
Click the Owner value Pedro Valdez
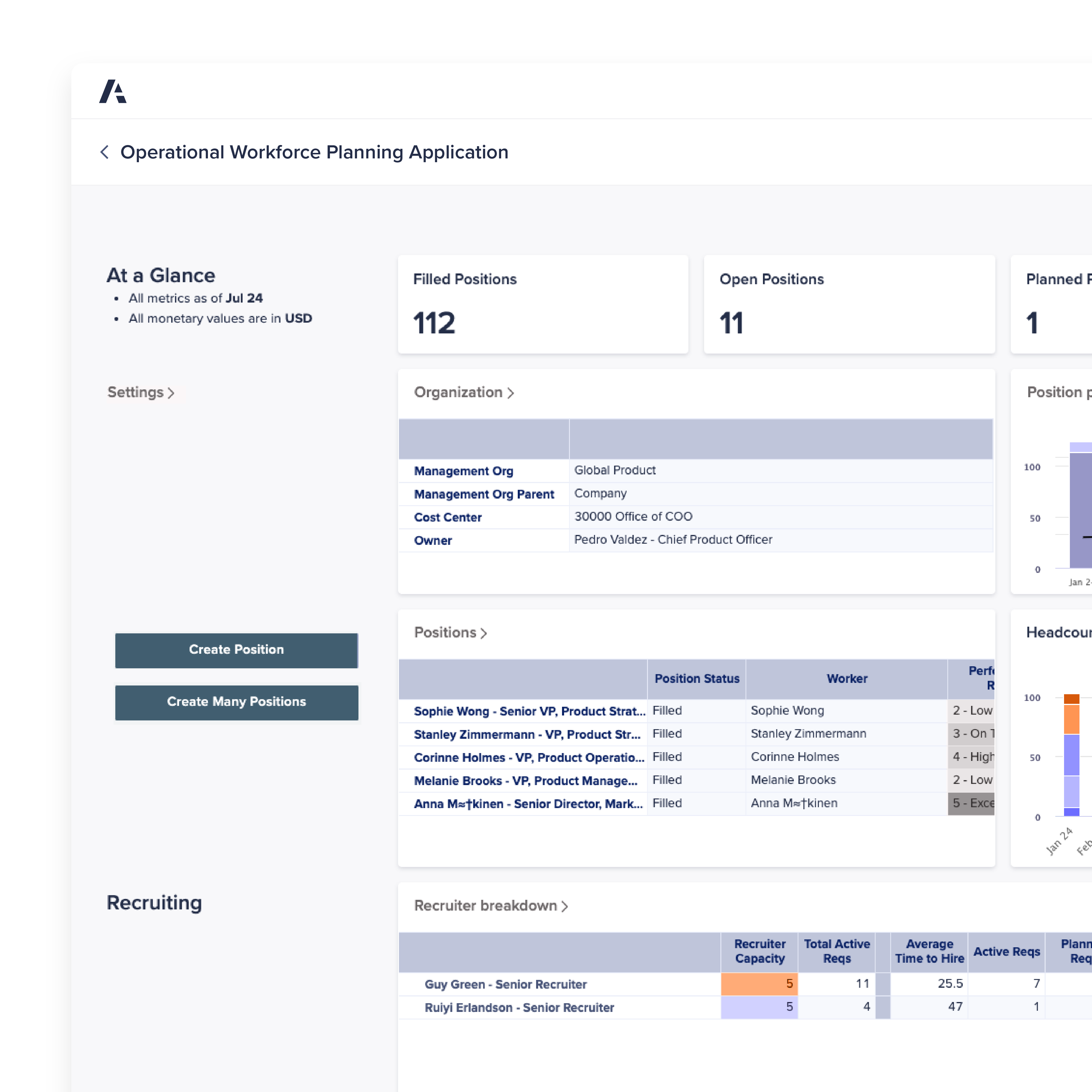pyautogui.click(x=673, y=539)
